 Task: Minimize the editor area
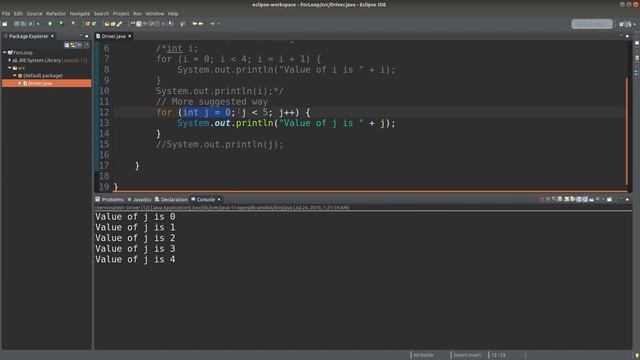(x=621, y=36)
